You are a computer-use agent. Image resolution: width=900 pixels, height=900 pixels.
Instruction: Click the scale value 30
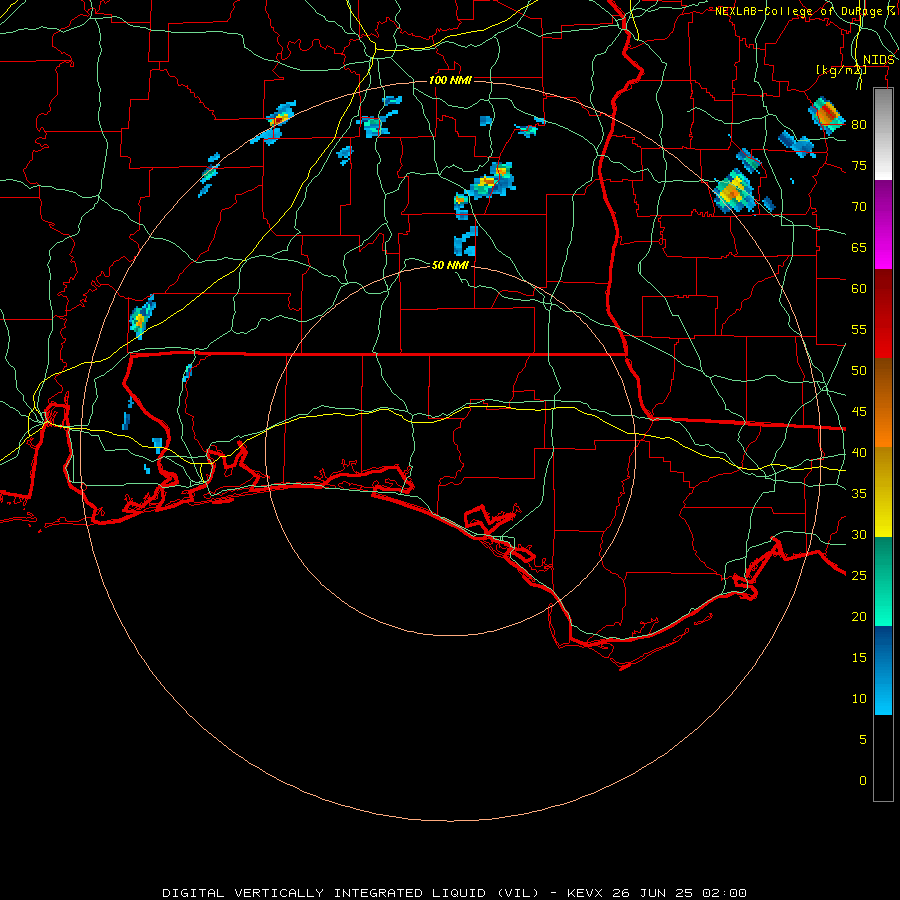859,534
